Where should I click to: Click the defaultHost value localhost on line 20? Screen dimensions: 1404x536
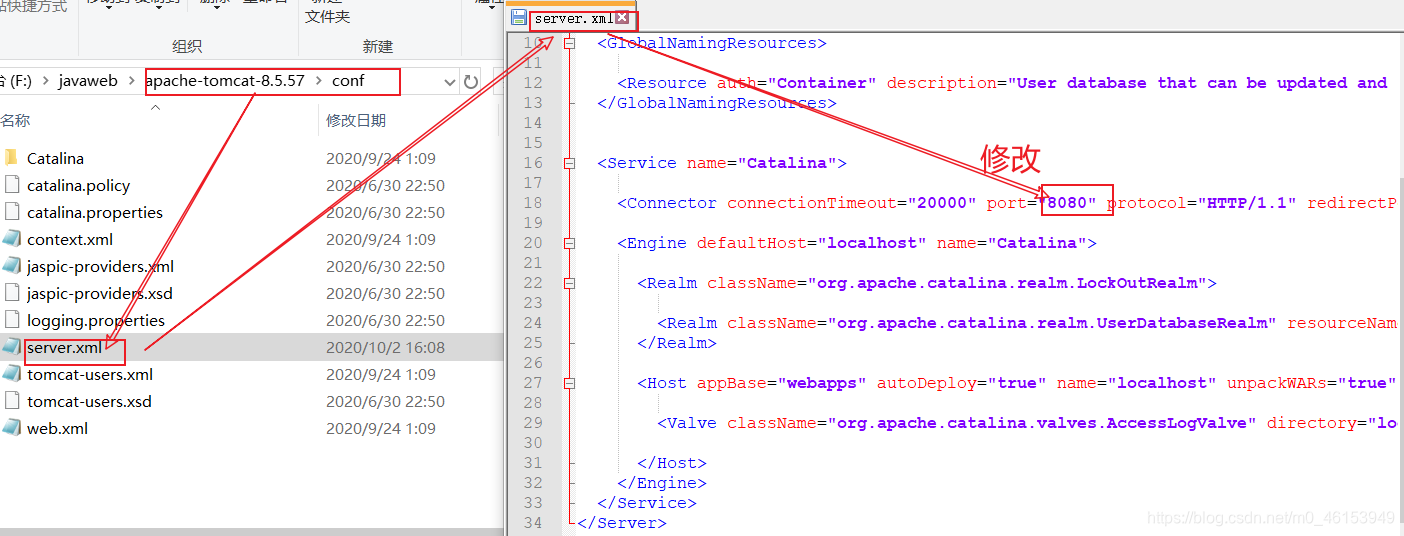871,243
